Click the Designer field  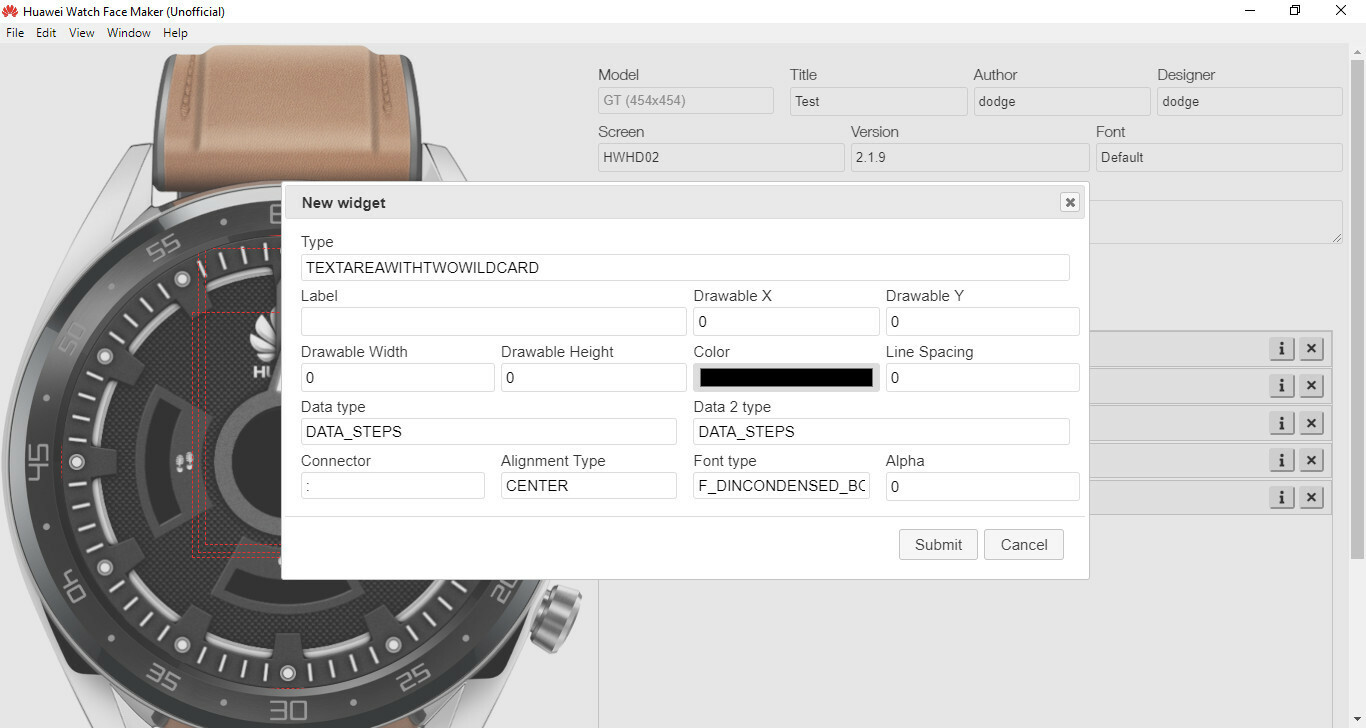point(1249,101)
